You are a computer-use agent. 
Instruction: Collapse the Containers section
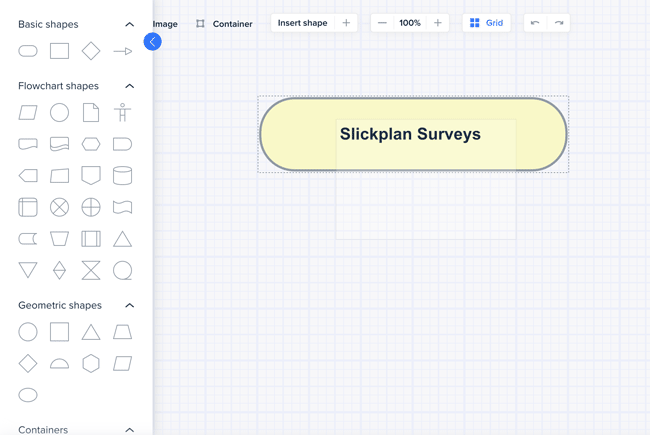coord(129,429)
